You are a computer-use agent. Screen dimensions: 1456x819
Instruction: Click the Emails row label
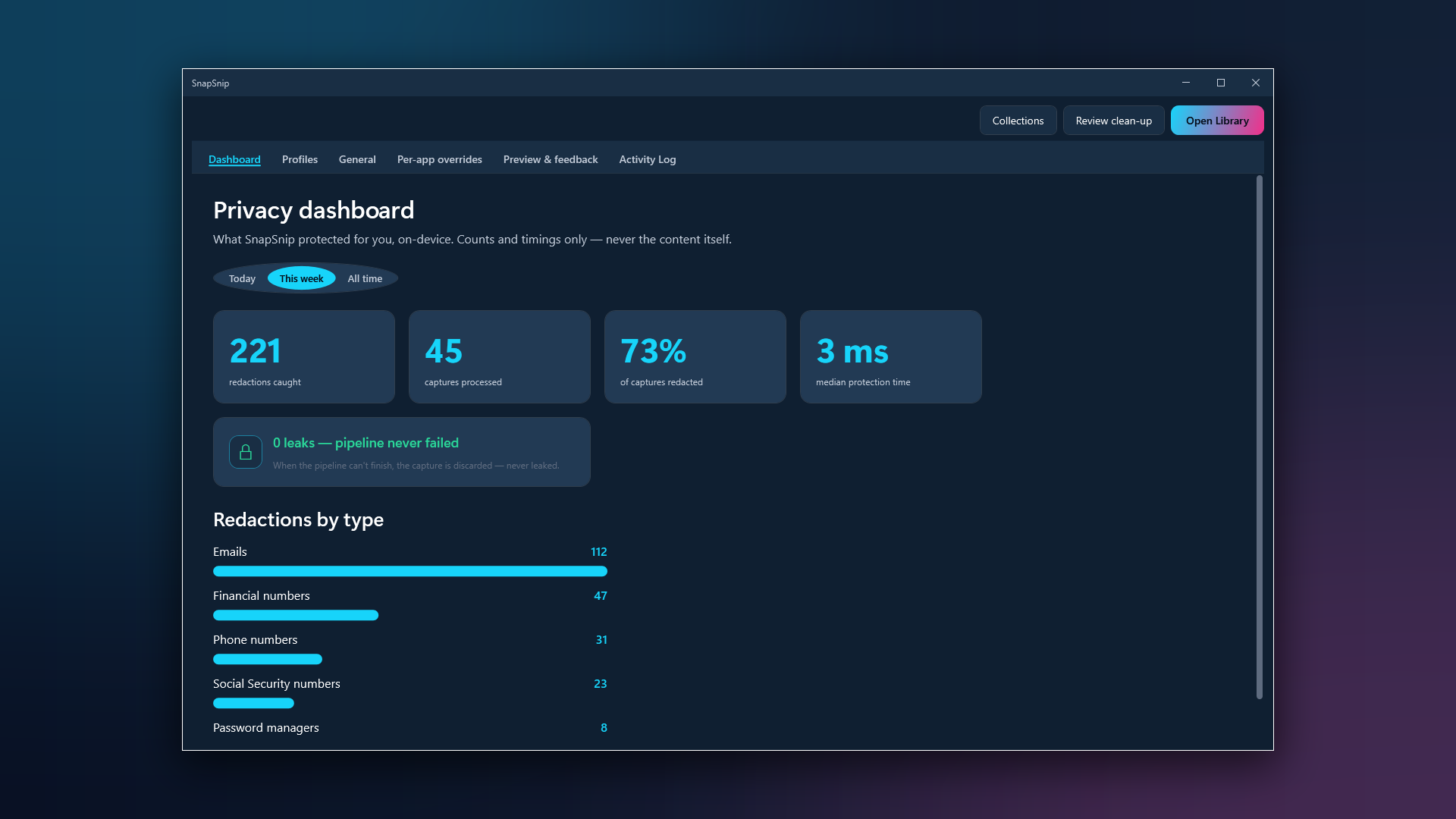click(230, 552)
